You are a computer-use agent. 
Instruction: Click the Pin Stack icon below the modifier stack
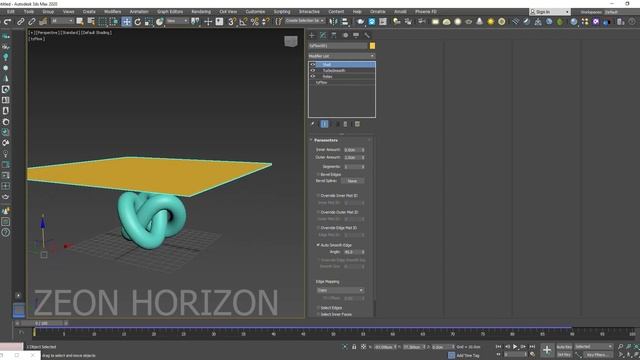tap(313, 124)
